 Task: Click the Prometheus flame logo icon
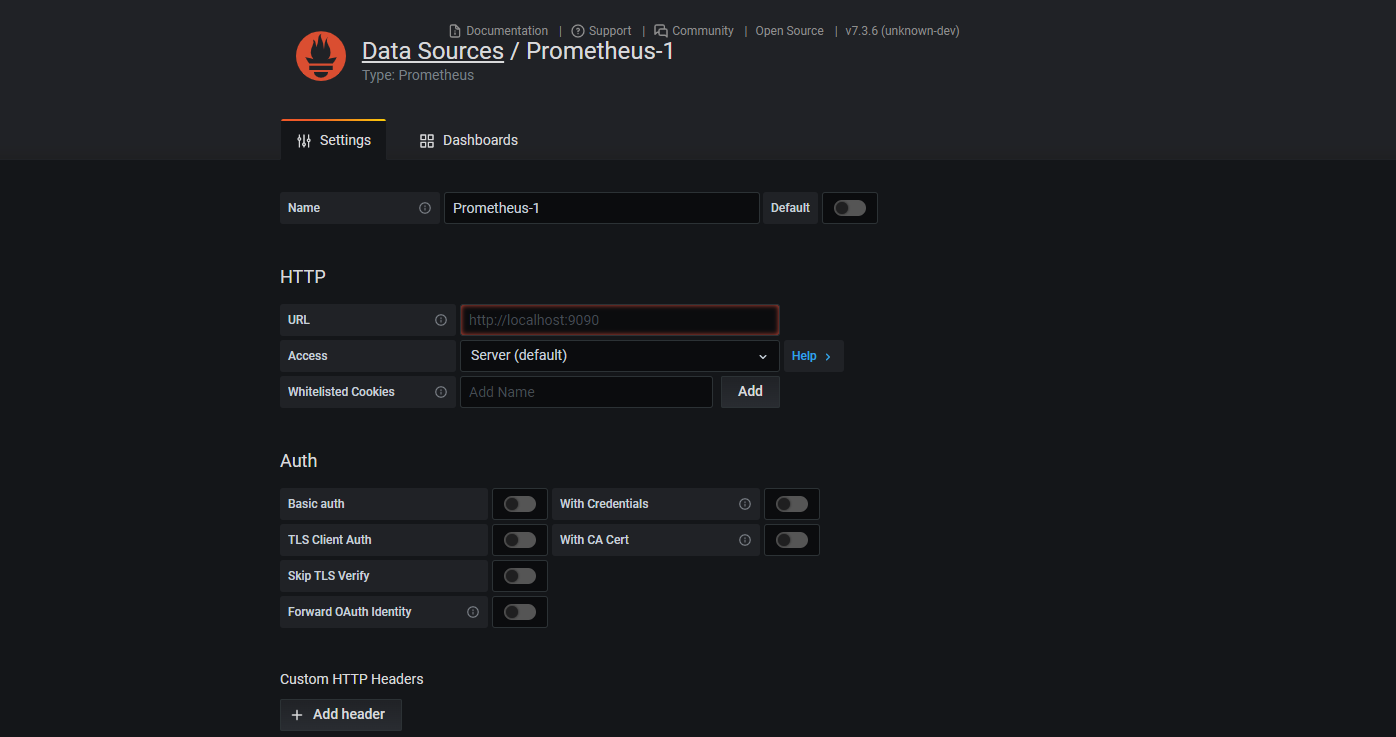[x=321, y=56]
